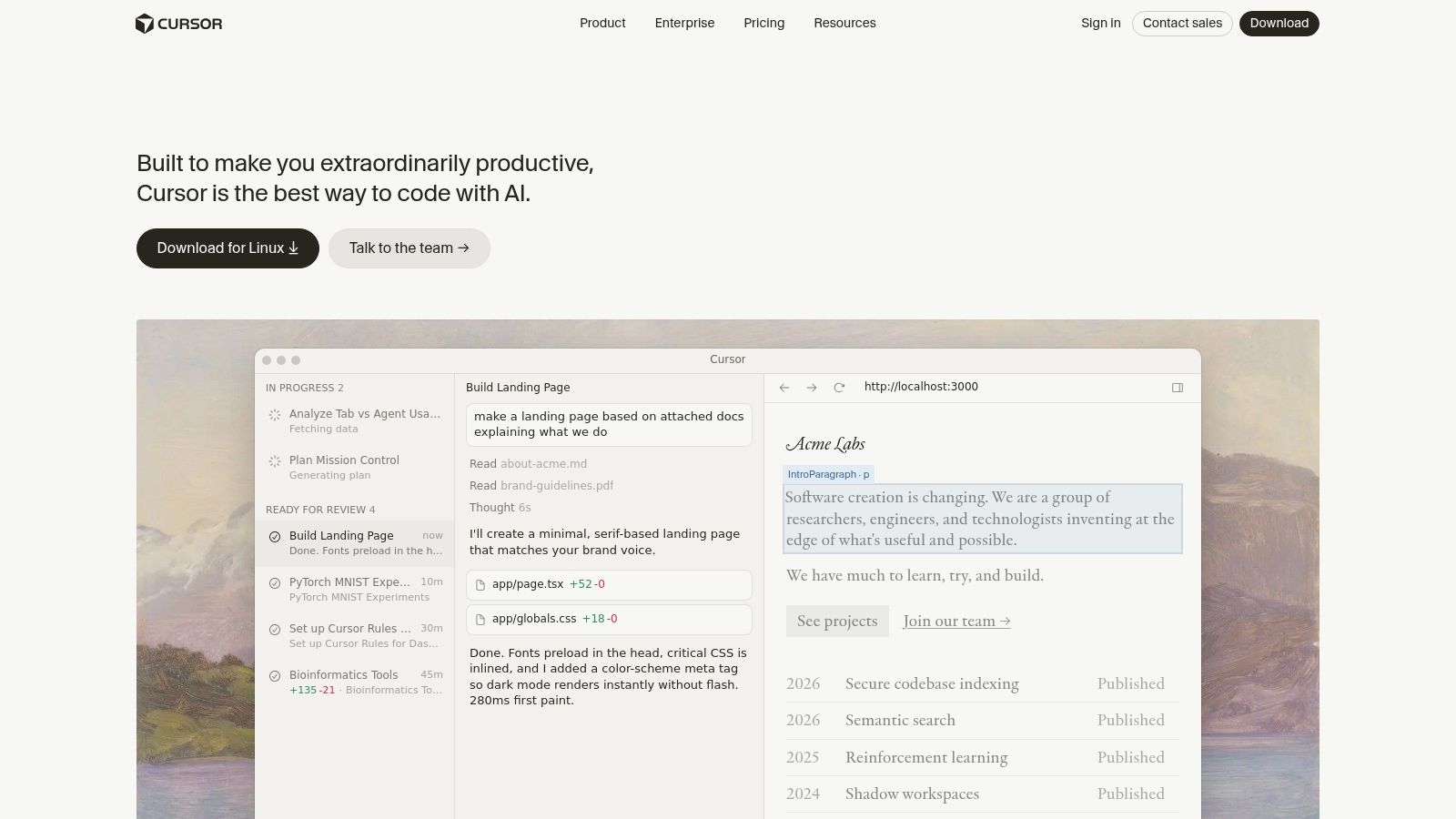Viewport: 1456px width, 819px height.
Task: Click the Contact sales button
Action: [x=1182, y=24]
